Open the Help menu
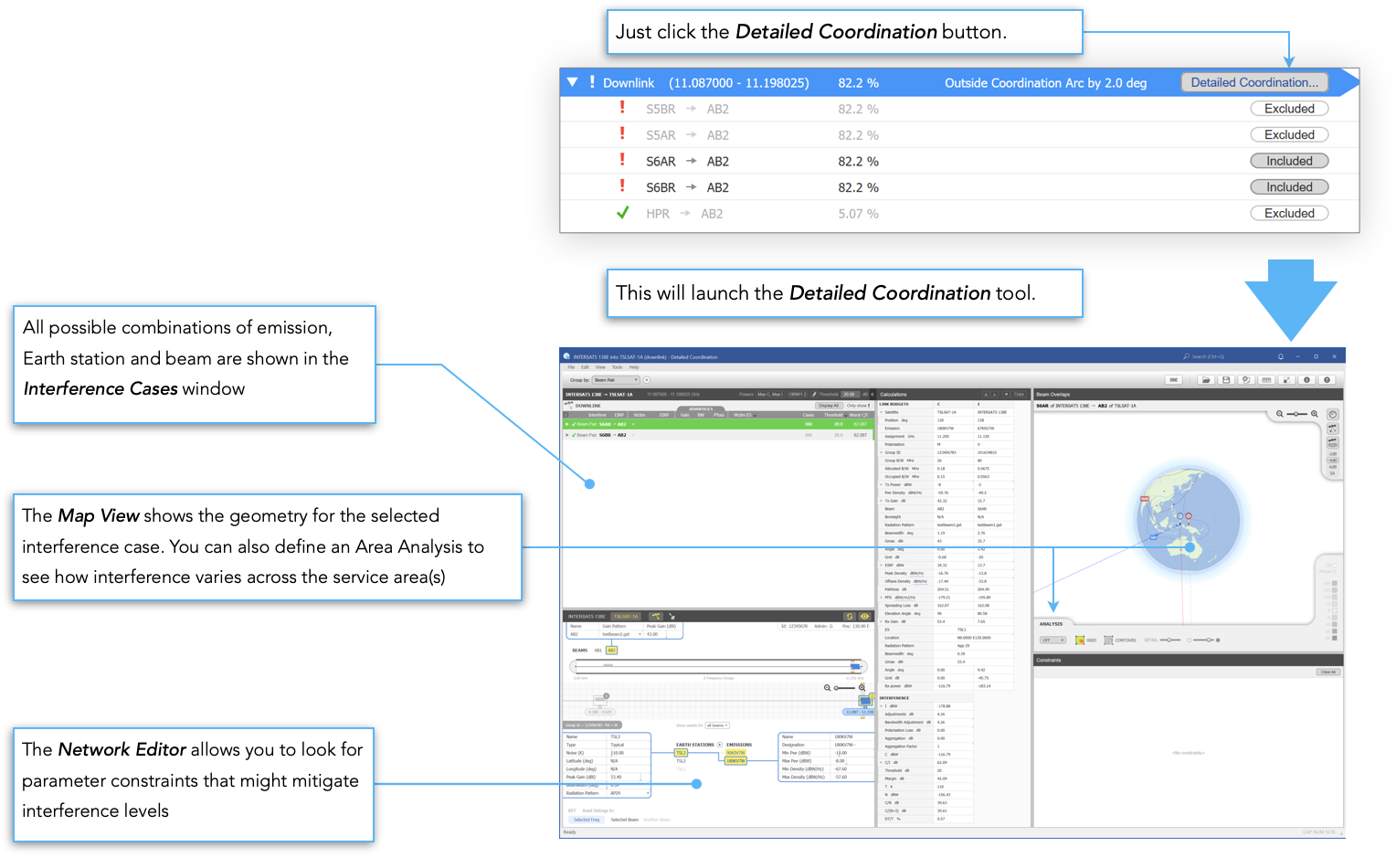This screenshot has height=868, width=1396. click(634, 367)
